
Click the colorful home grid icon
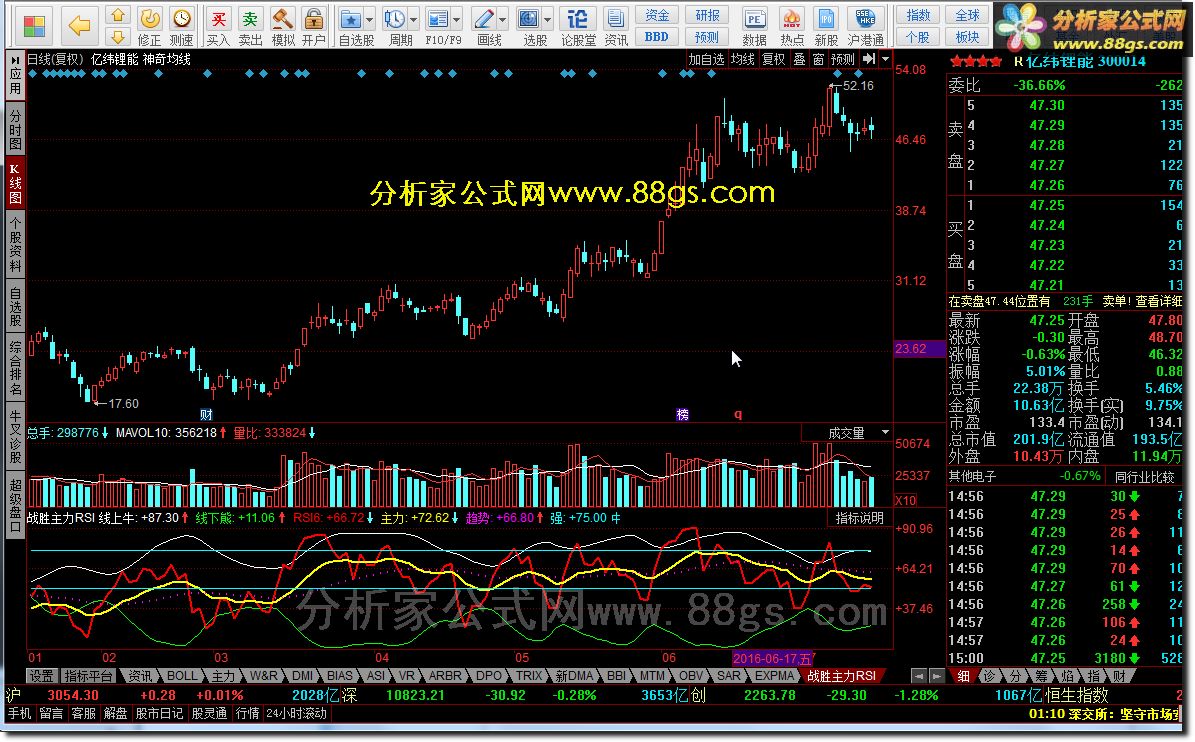34,25
